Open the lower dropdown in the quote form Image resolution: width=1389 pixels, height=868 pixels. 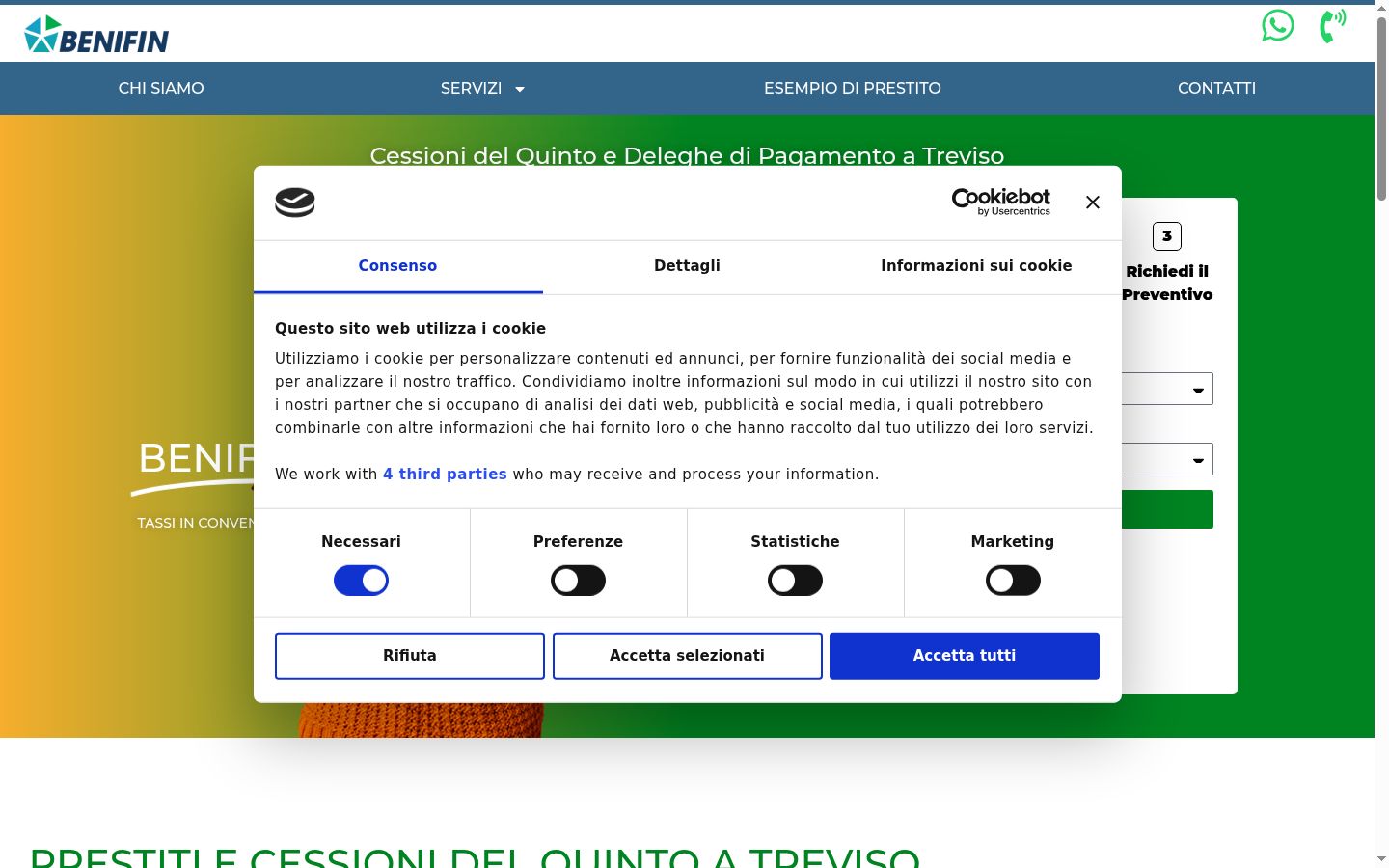1167,459
